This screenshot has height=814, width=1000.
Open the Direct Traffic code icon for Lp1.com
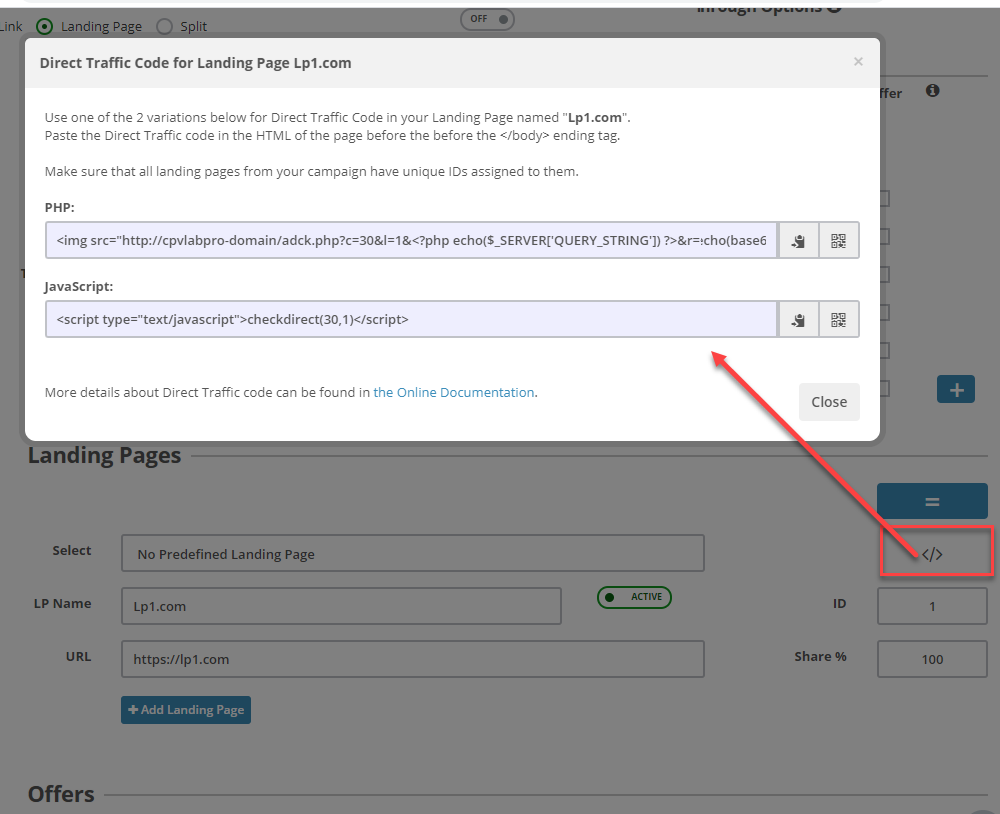tap(934, 551)
